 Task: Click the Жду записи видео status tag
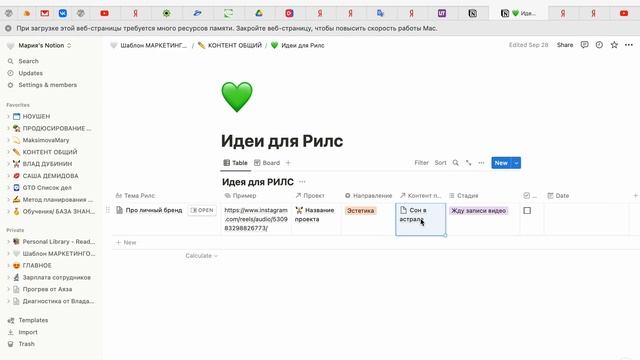coord(478,211)
